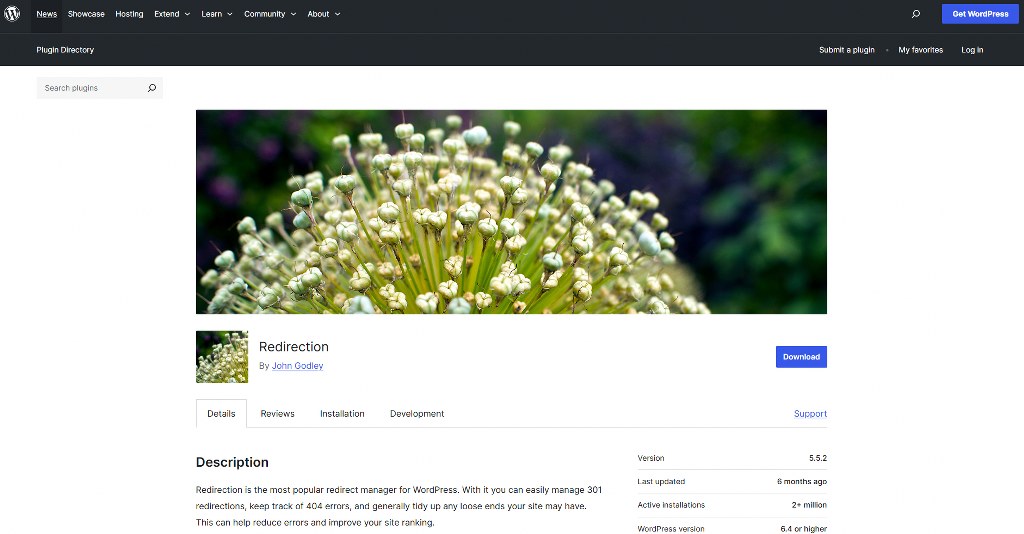Open the Showcase menu item
Image resolution: width=1024 pixels, height=534 pixels.
[x=86, y=14]
